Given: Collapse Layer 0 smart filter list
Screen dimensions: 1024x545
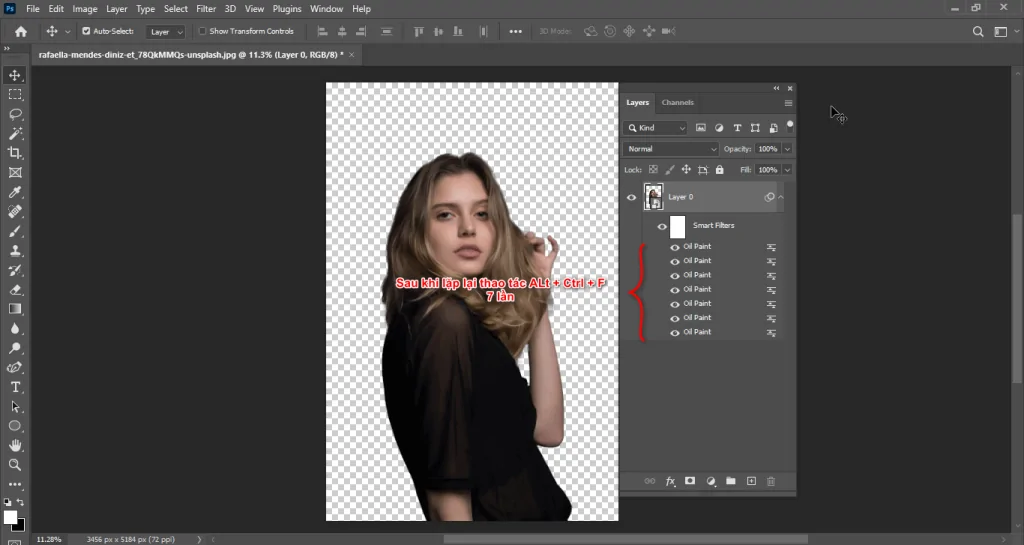Looking at the screenshot, I should point(780,197).
